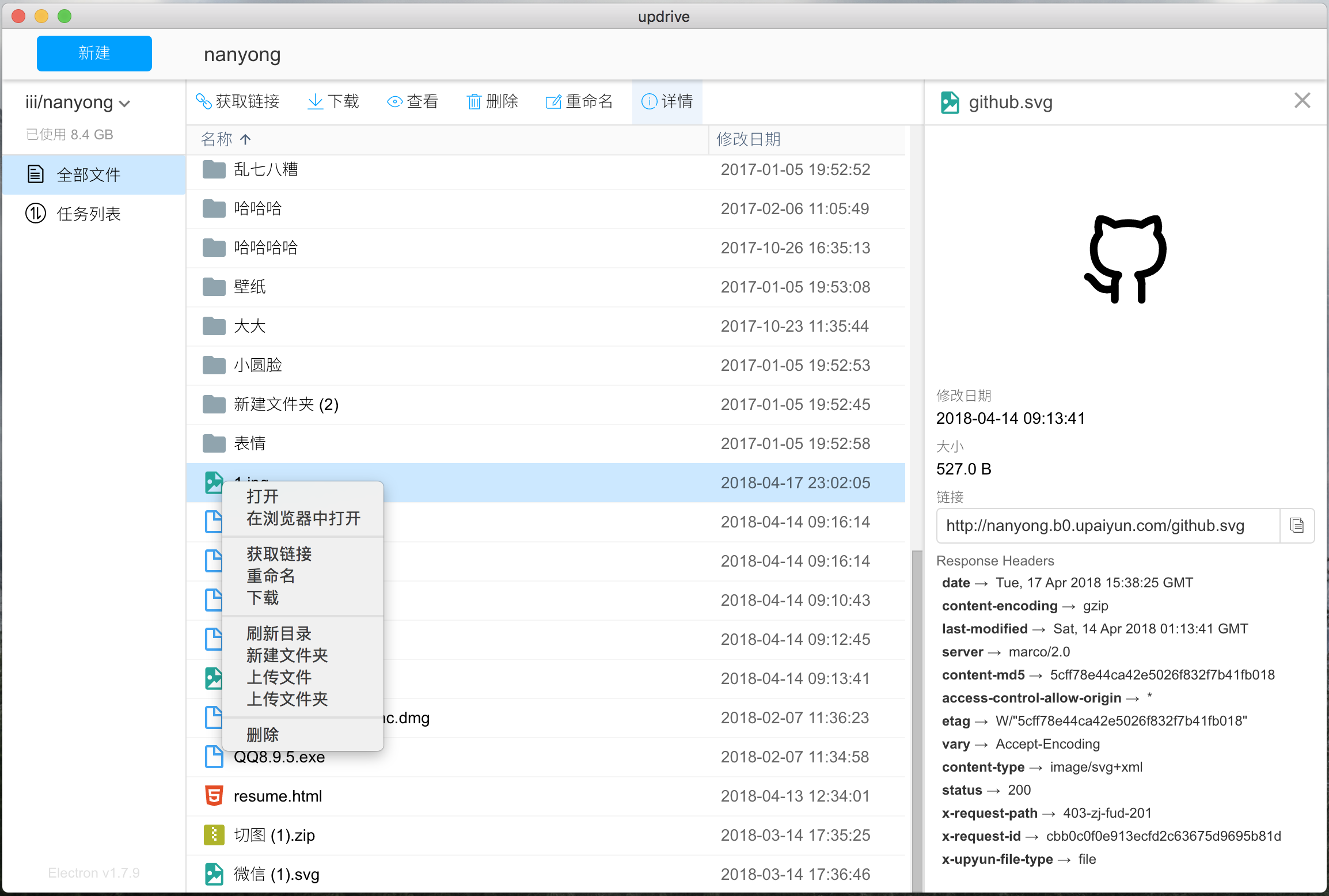Viewport: 1329px width, 896px height.
Task: Click the 查看 eye view icon
Action: [x=394, y=102]
